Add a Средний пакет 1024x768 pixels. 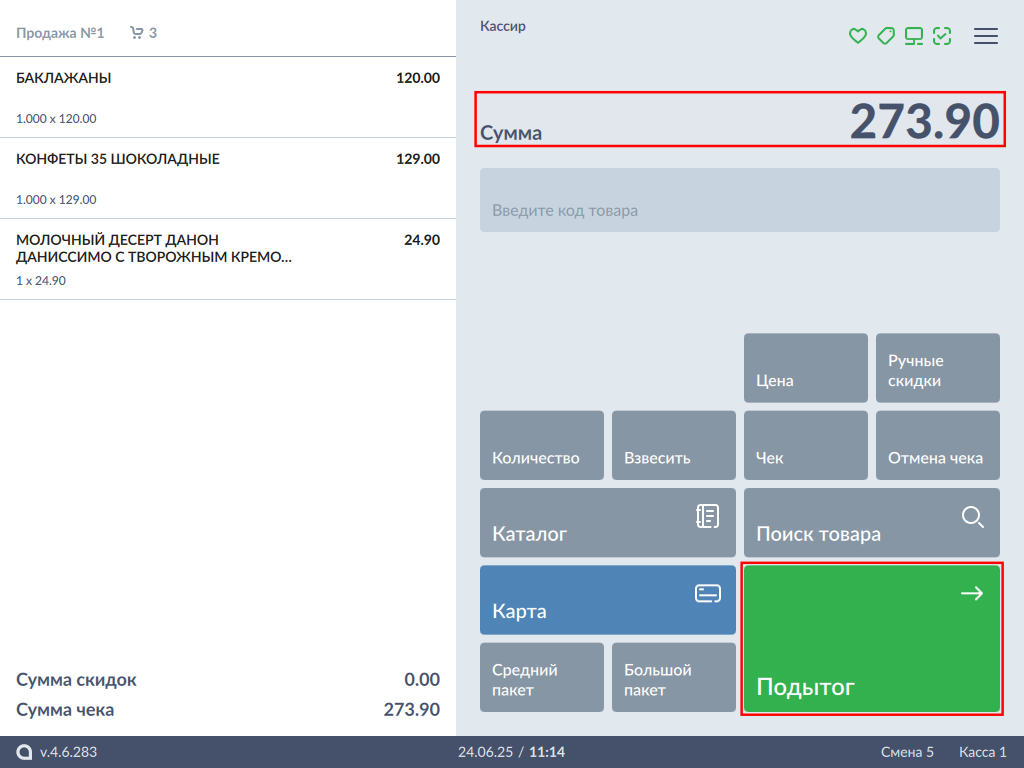(x=541, y=677)
